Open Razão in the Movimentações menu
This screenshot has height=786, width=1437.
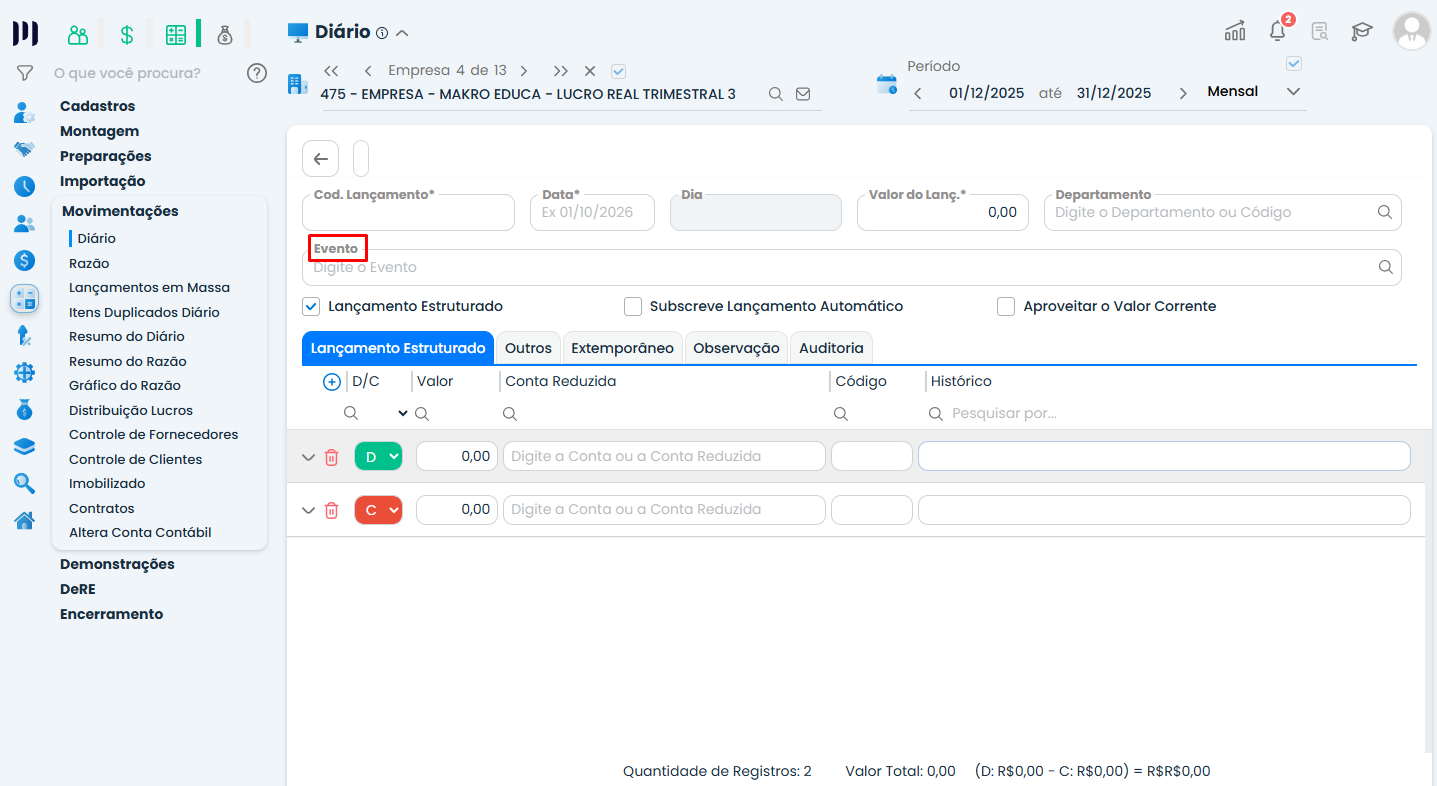[89, 263]
